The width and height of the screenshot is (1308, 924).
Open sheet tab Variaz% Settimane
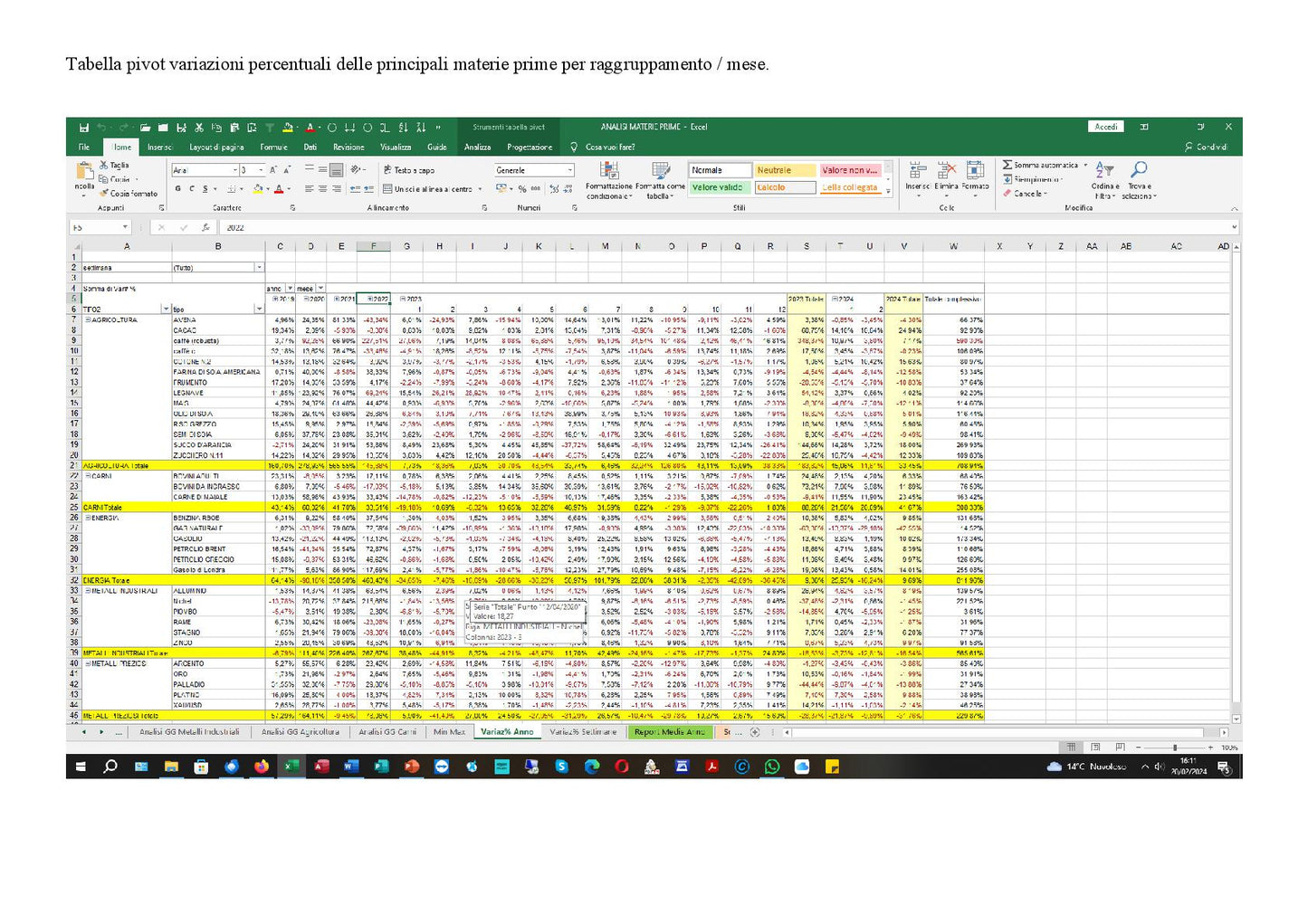tap(583, 732)
